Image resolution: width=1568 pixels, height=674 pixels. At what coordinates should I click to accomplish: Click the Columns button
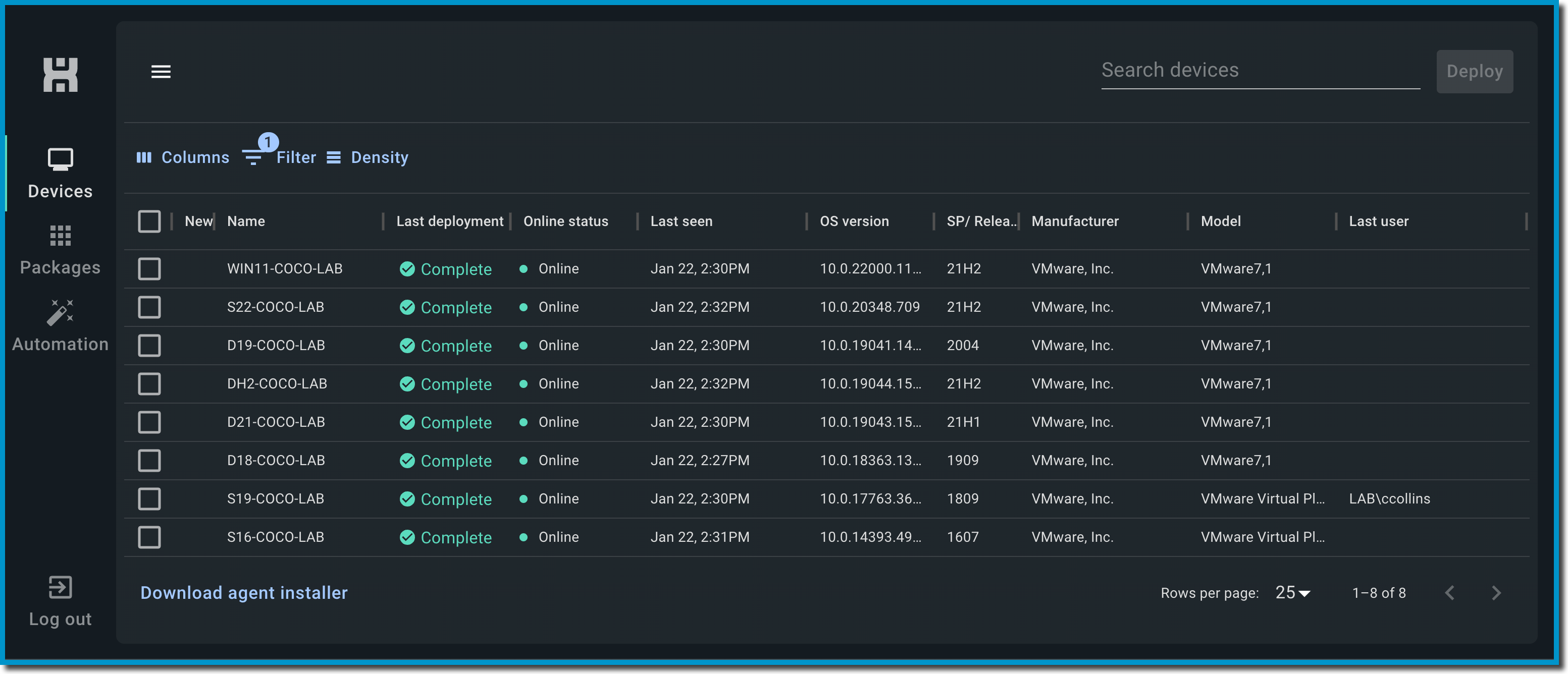(183, 157)
